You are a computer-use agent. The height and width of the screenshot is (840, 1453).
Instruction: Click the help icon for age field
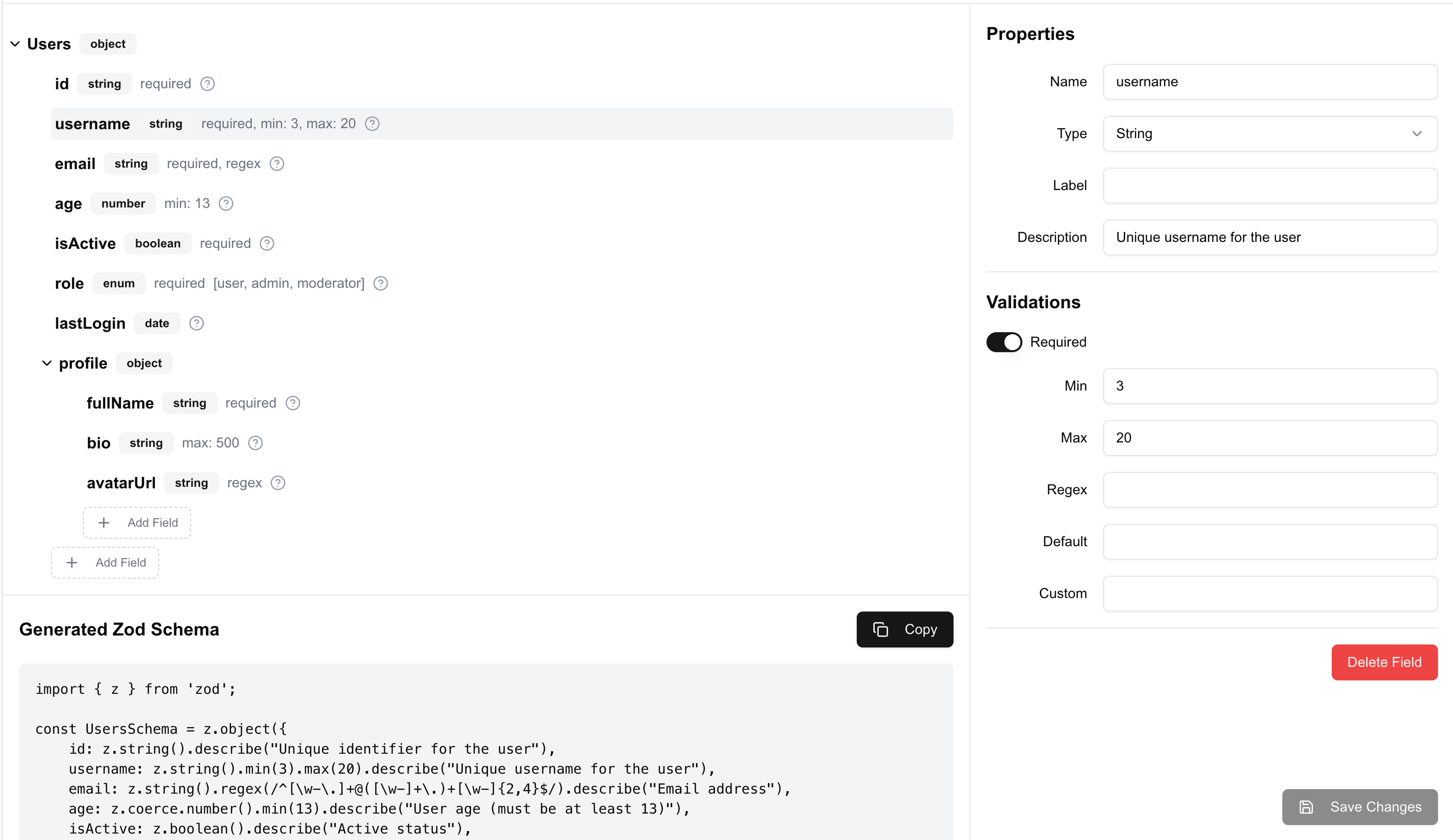pyautogui.click(x=226, y=204)
